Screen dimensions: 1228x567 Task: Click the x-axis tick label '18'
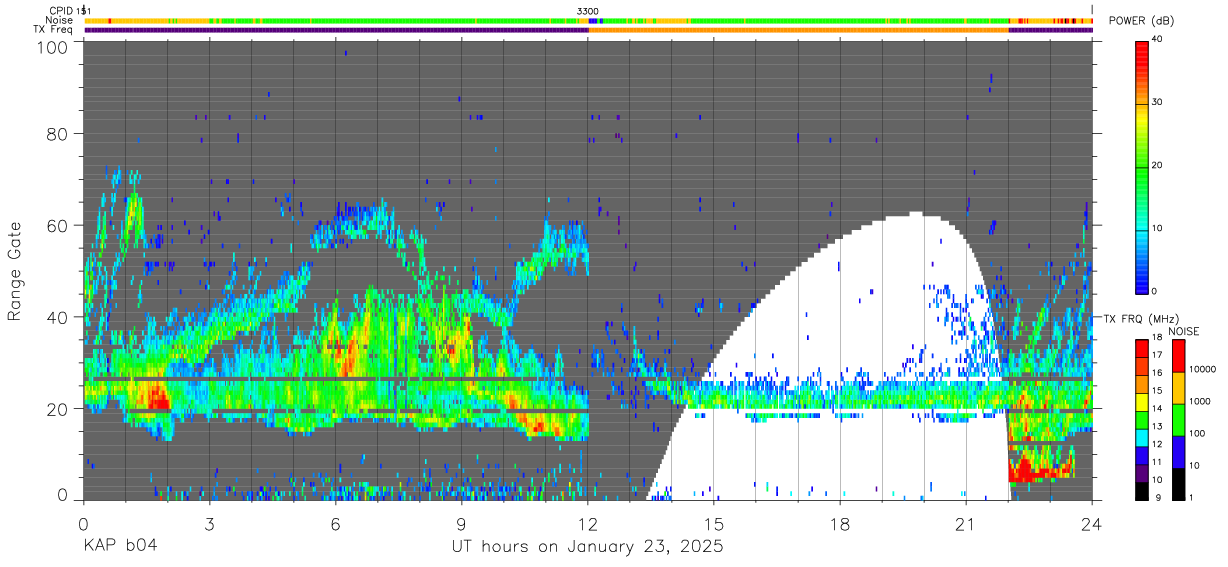click(x=840, y=524)
